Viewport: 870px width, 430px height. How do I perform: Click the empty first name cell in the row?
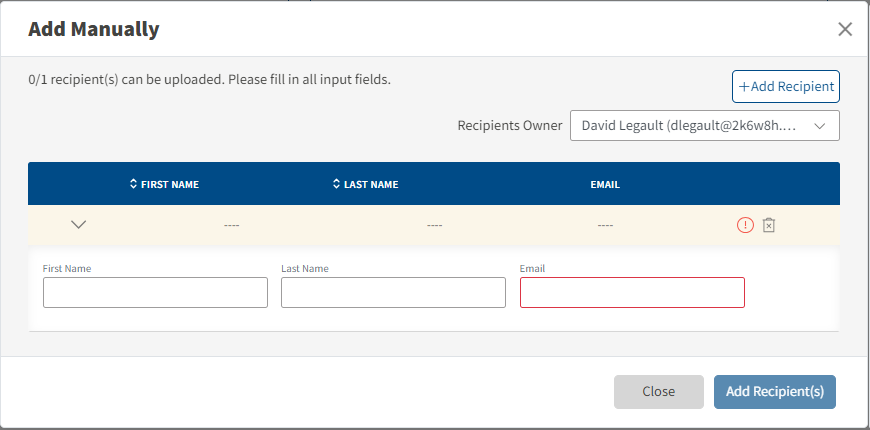point(231,225)
